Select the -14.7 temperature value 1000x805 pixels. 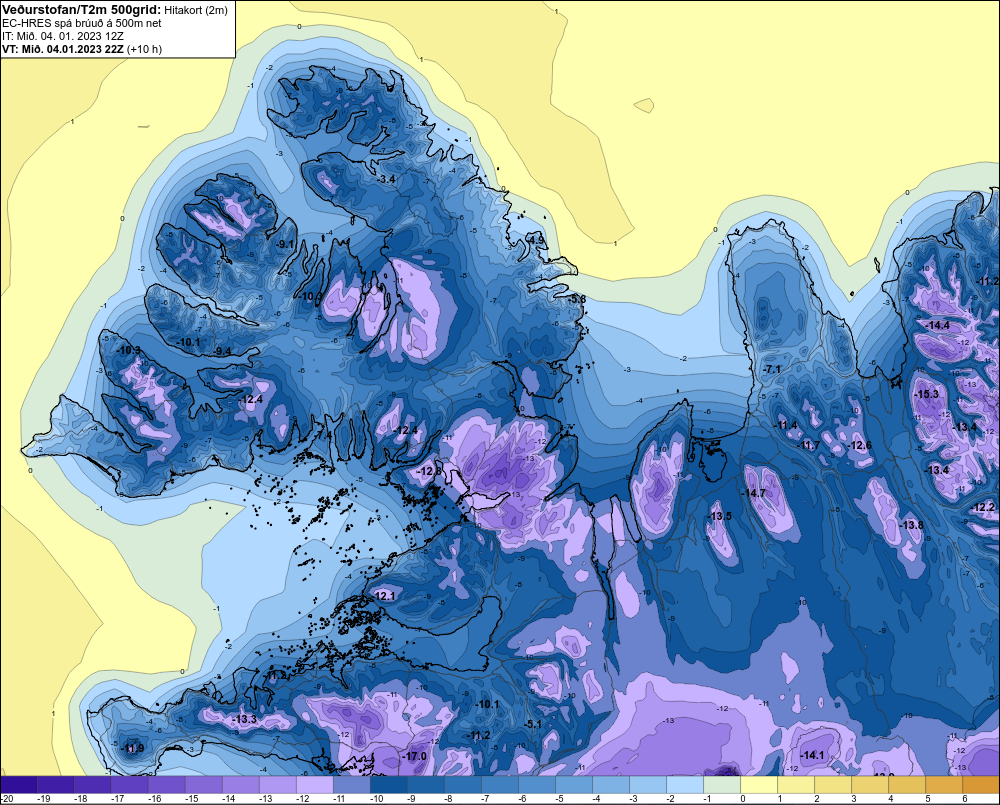753,493
